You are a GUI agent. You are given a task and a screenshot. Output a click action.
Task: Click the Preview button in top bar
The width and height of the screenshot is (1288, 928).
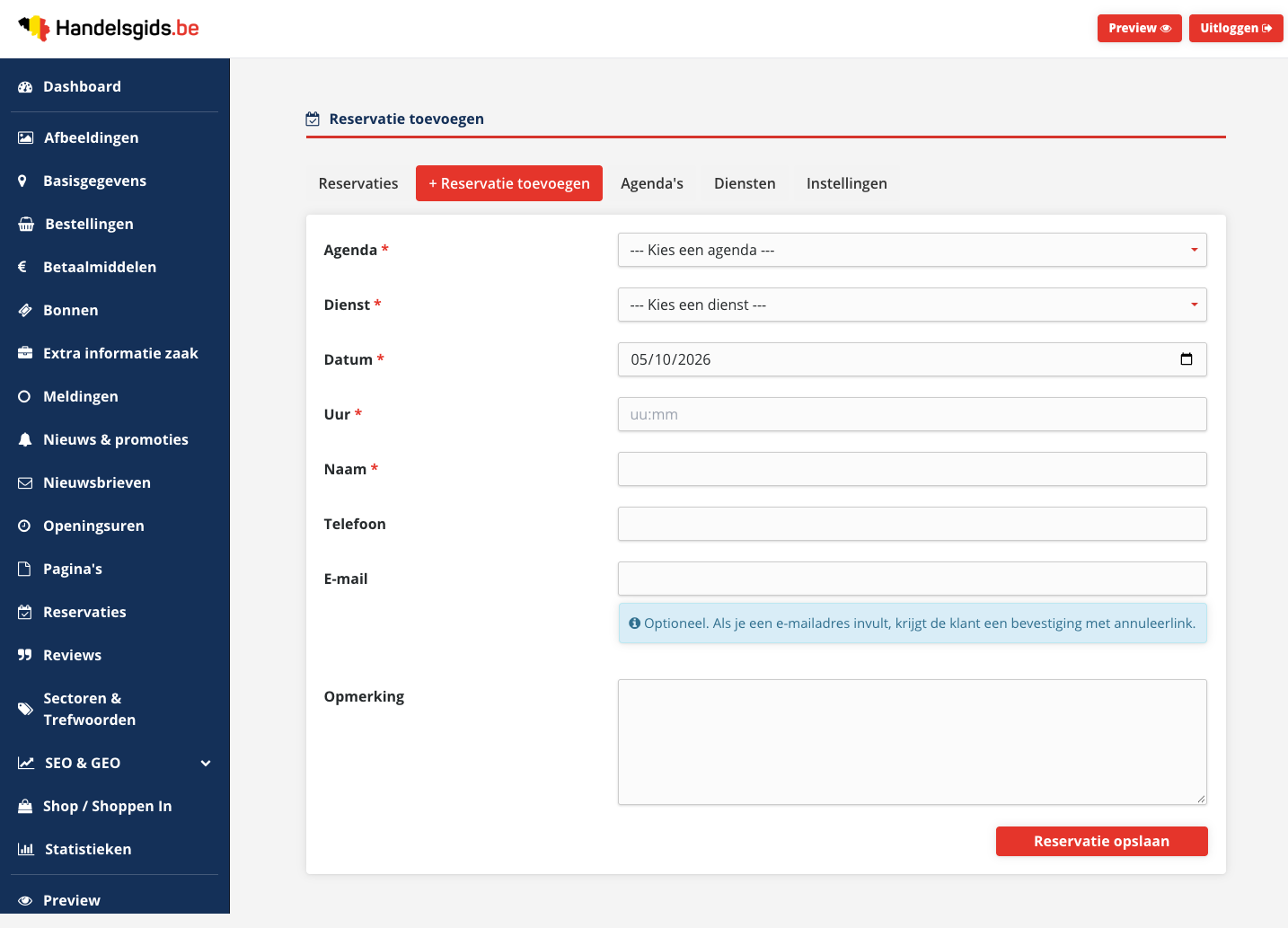(x=1140, y=28)
